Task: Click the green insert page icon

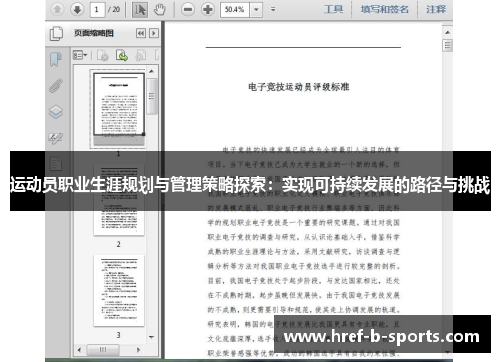Action: coord(122,55)
